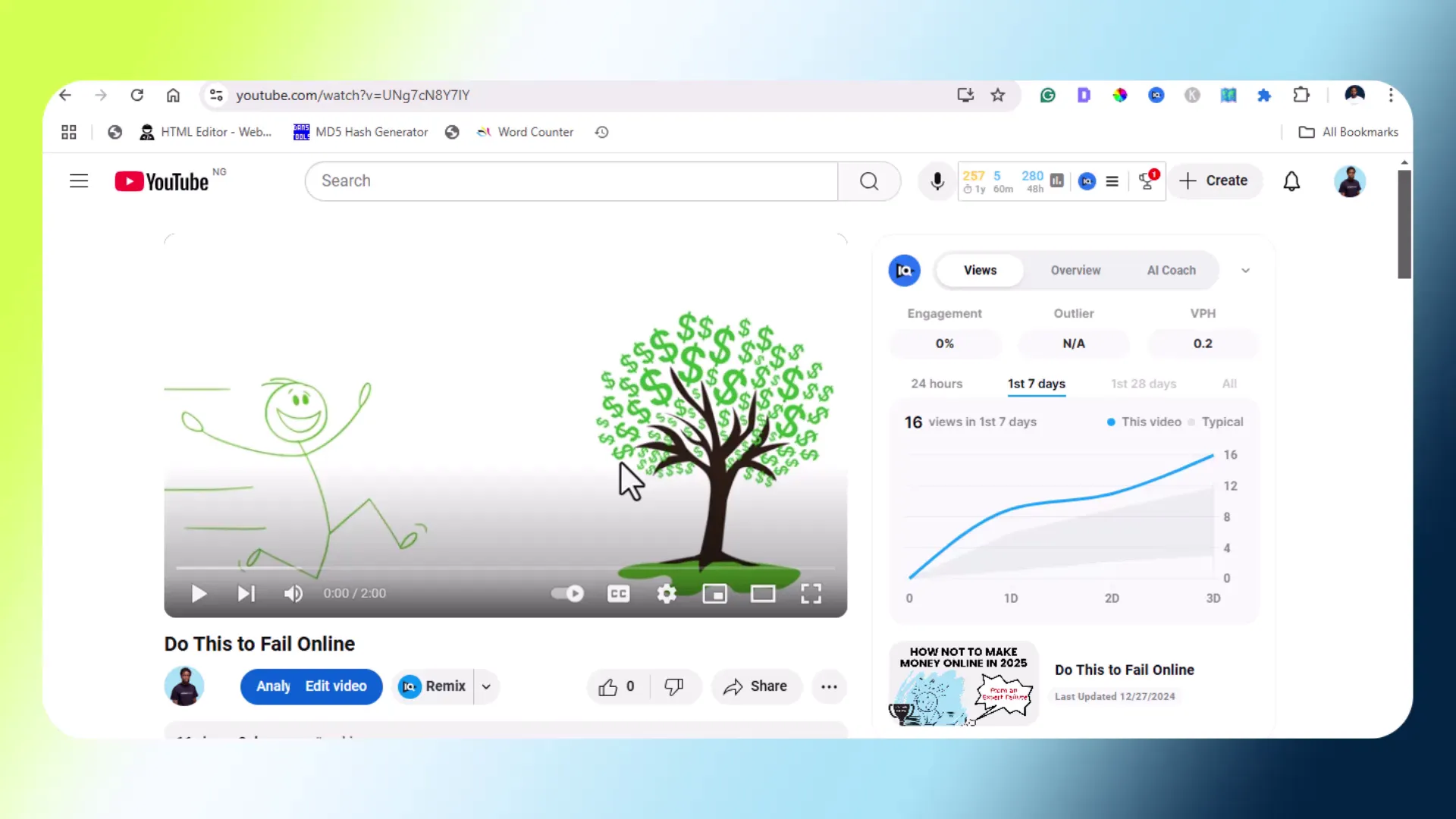Screen dimensions: 1456x819
Task: Go back in browser
Action: coord(65,96)
